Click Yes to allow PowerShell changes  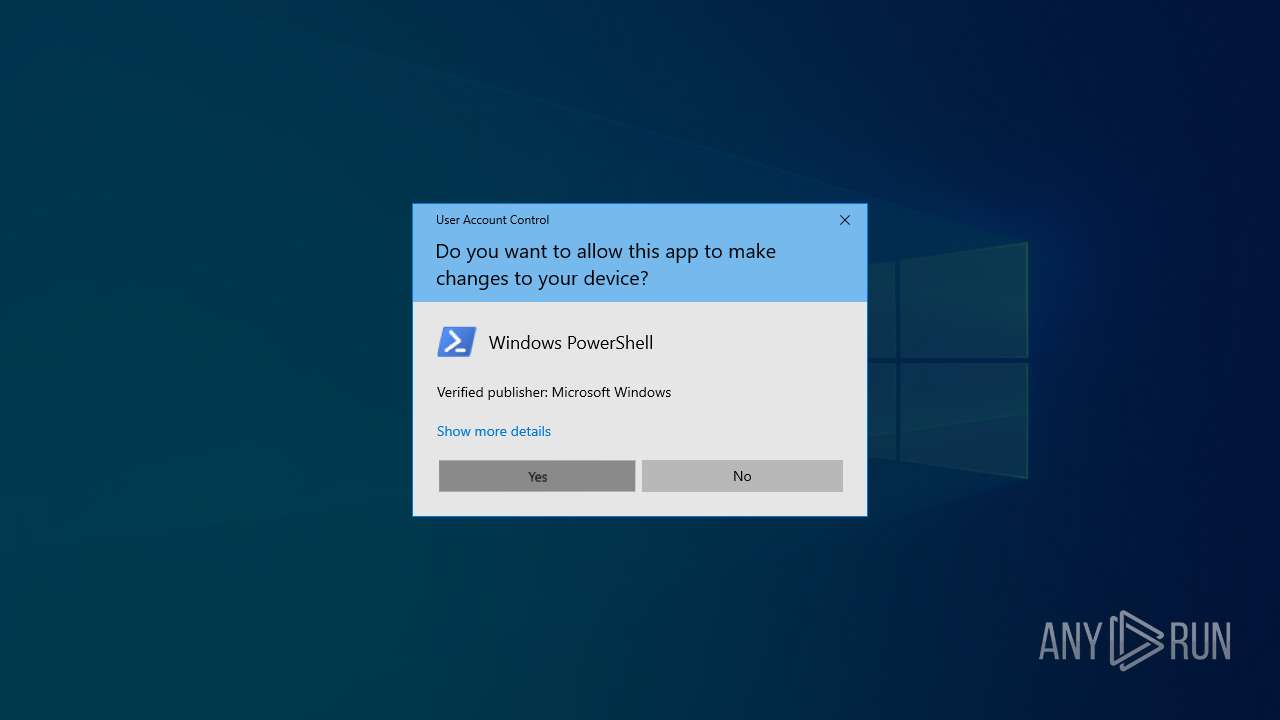point(537,476)
